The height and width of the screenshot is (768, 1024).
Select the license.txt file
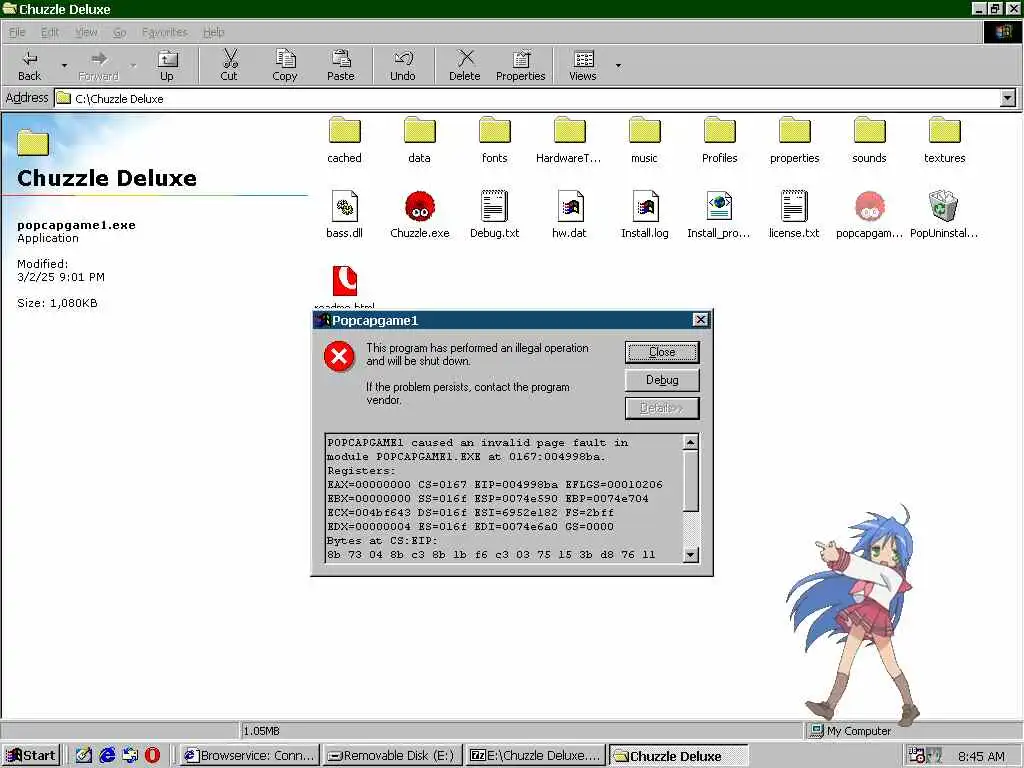point(794,214)
